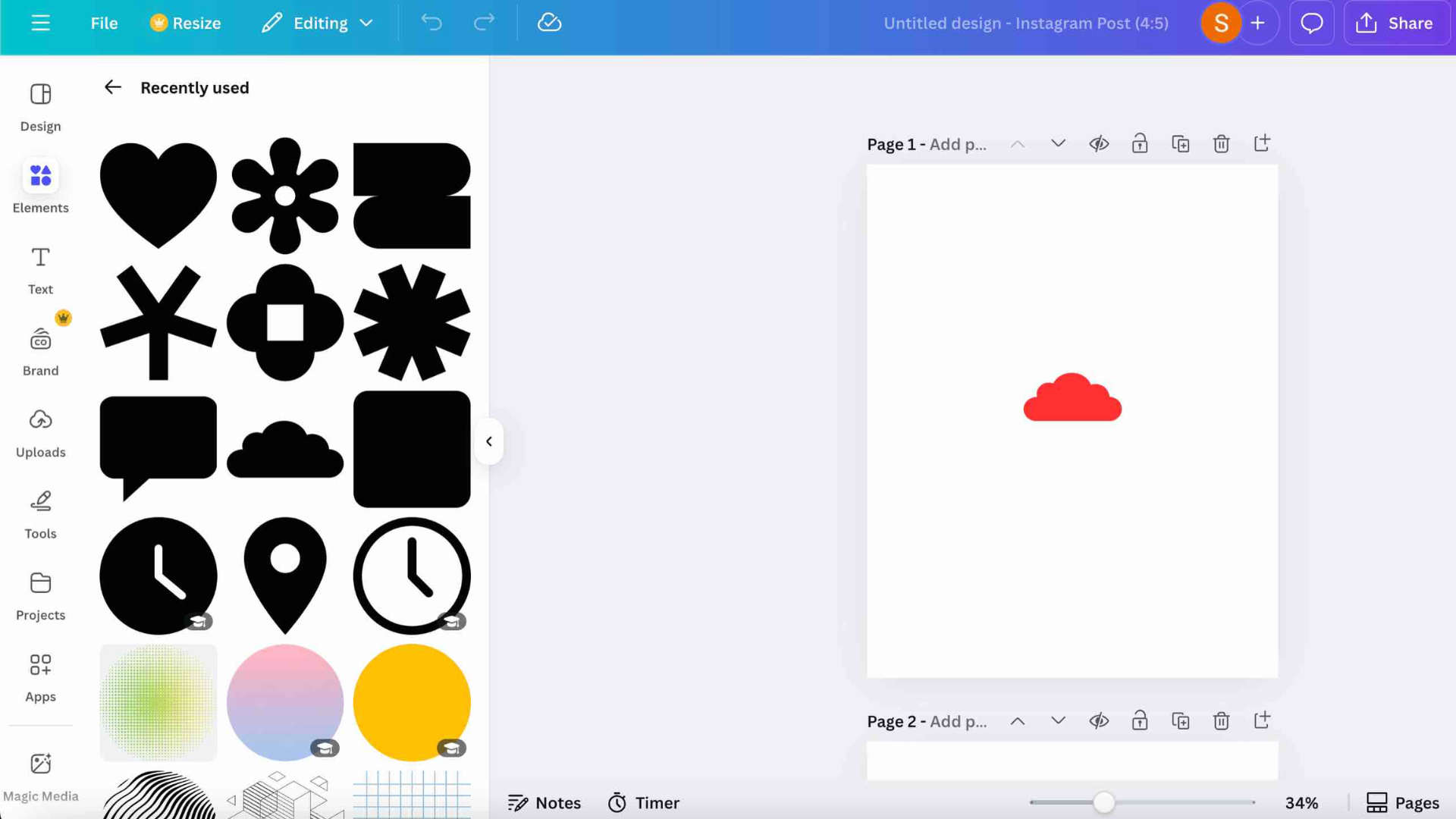Toggle visibility of Page 2
1456x819 pixels.
1099,720
